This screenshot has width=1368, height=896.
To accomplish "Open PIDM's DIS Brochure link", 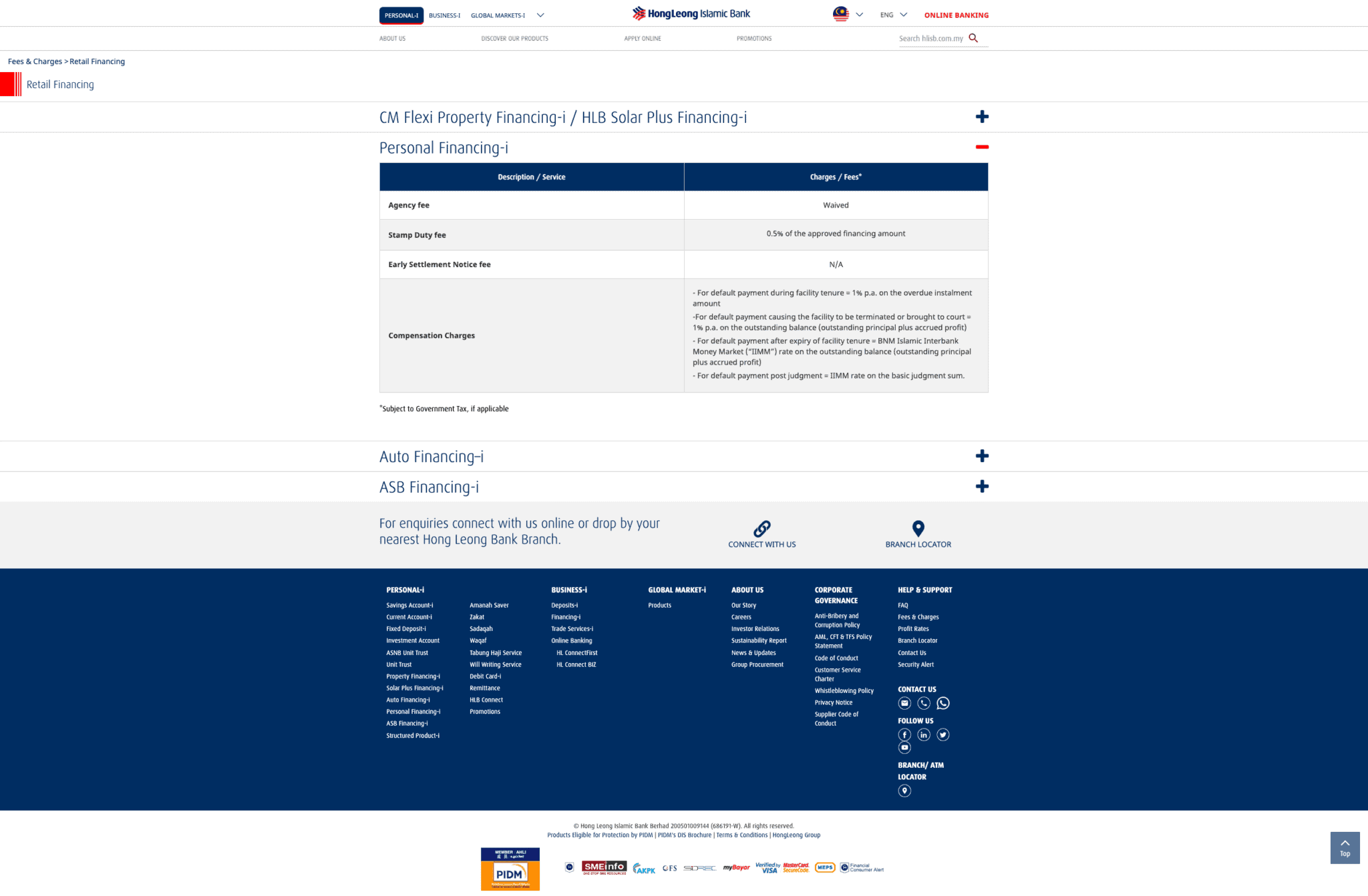I will click(684, 835).
